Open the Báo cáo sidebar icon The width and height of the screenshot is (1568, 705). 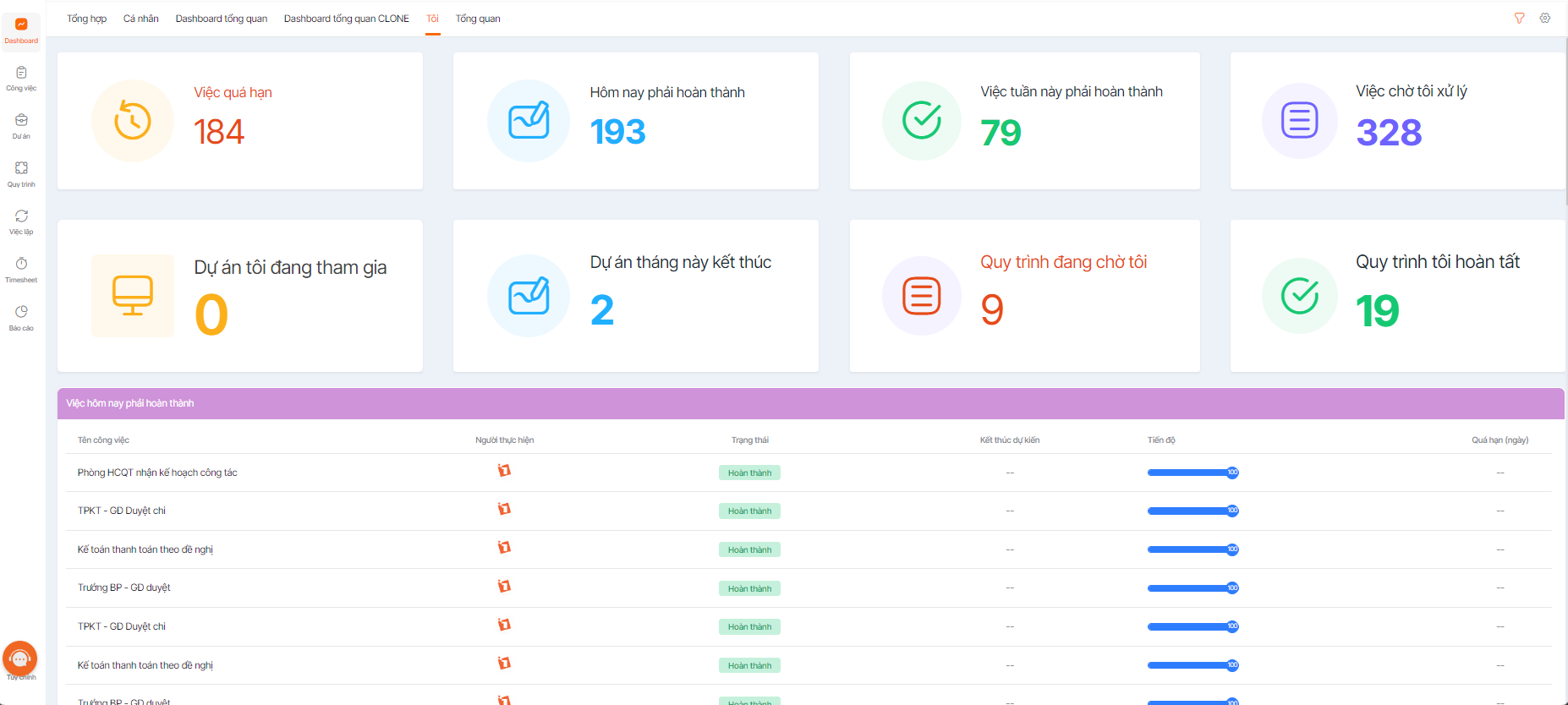point(21,318)
